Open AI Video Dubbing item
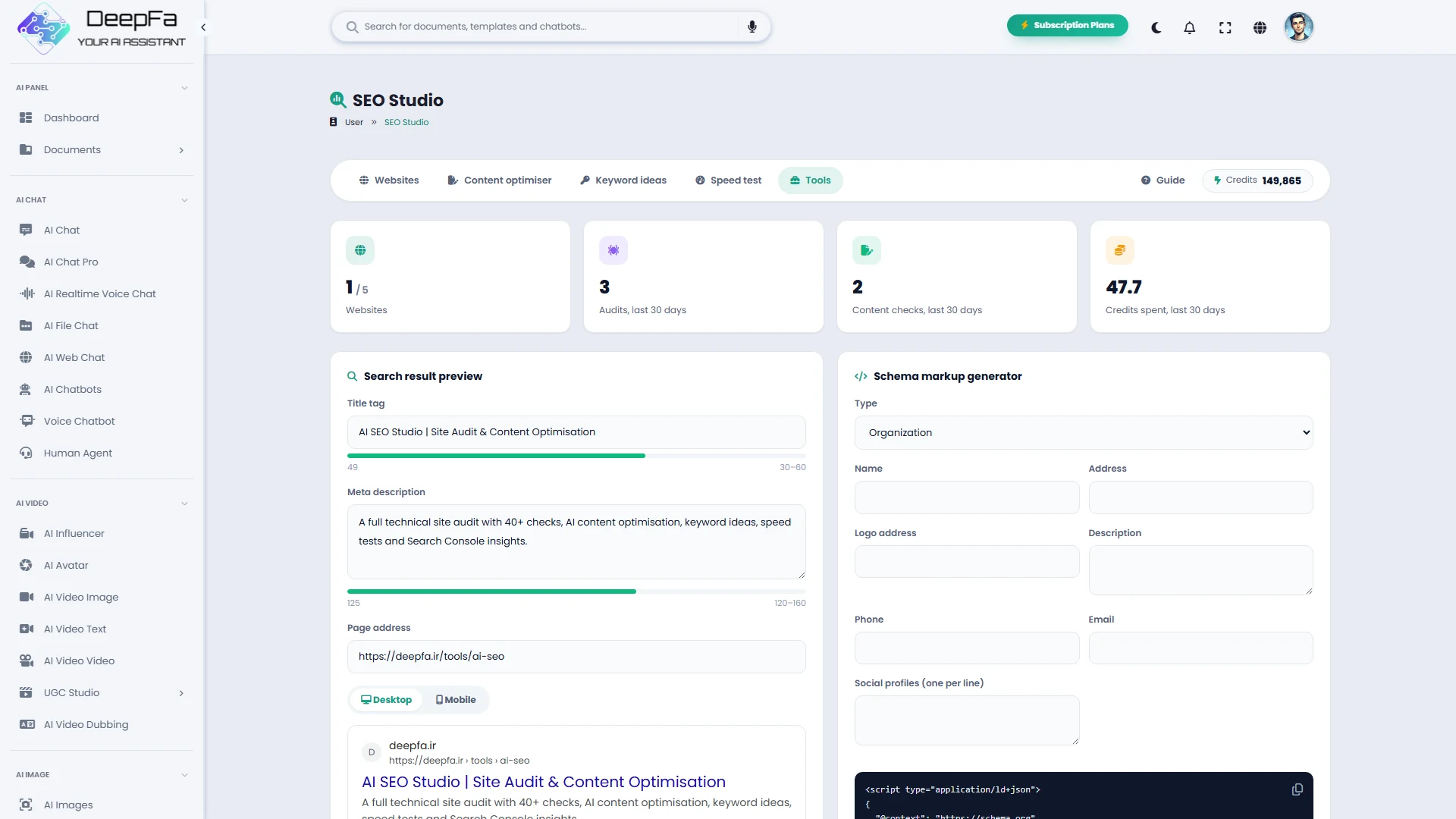This screenshot has height=819, width=1456. (x=102, y=724)
